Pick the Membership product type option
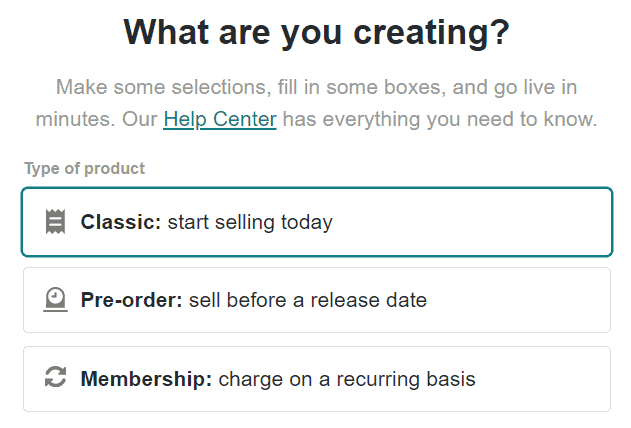631x428 pixels. click(x=316, y=379)
